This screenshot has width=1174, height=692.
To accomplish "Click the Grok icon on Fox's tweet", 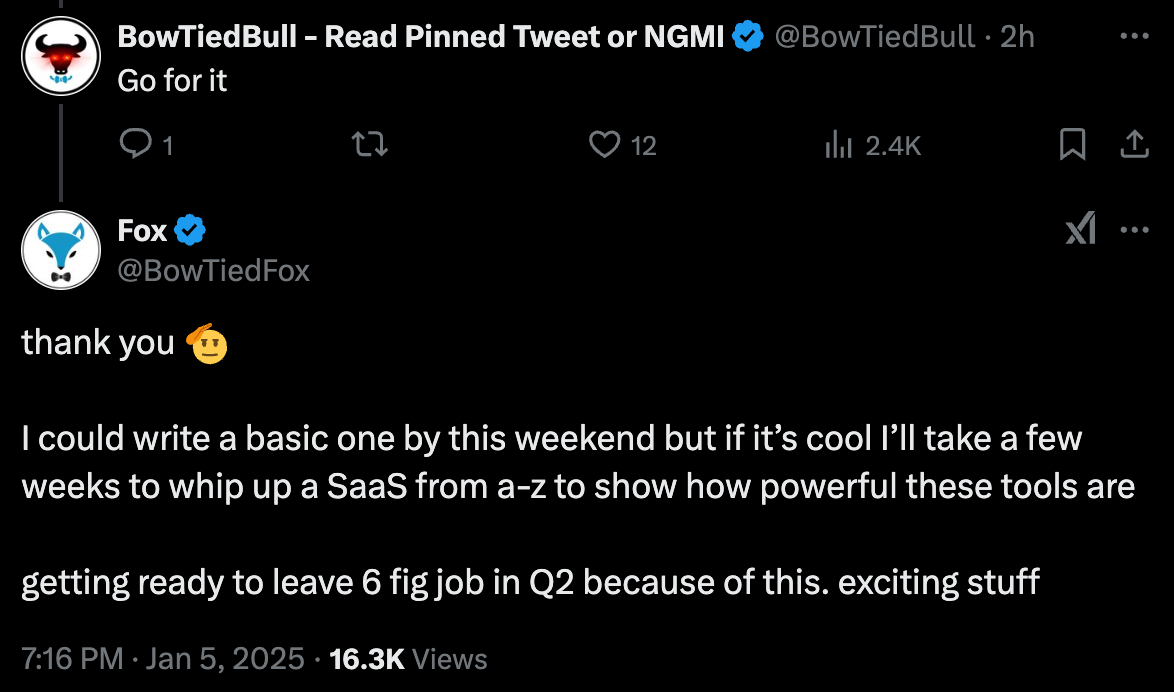I will click(1080, 230).
